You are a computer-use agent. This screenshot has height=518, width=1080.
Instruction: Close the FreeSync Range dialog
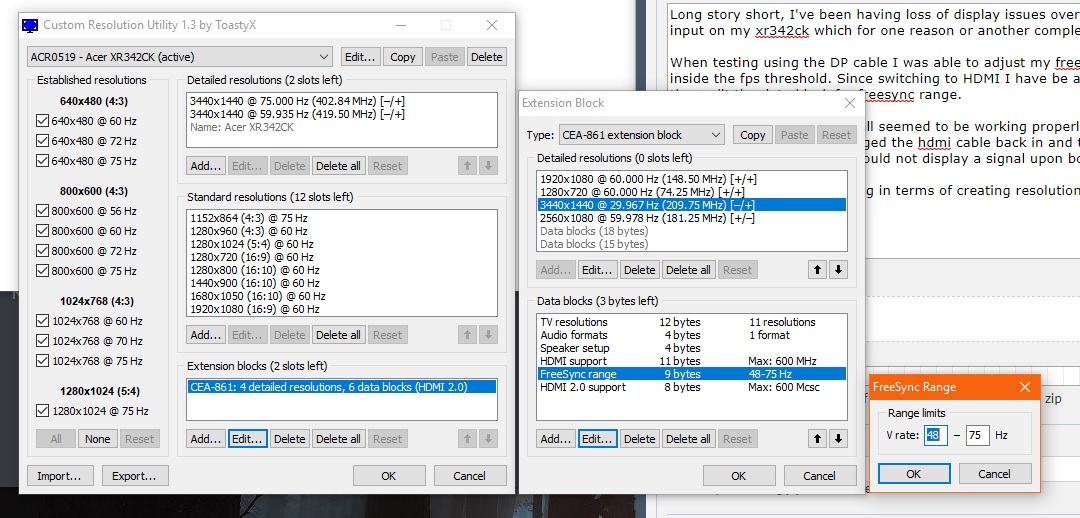coord(1024,387)
